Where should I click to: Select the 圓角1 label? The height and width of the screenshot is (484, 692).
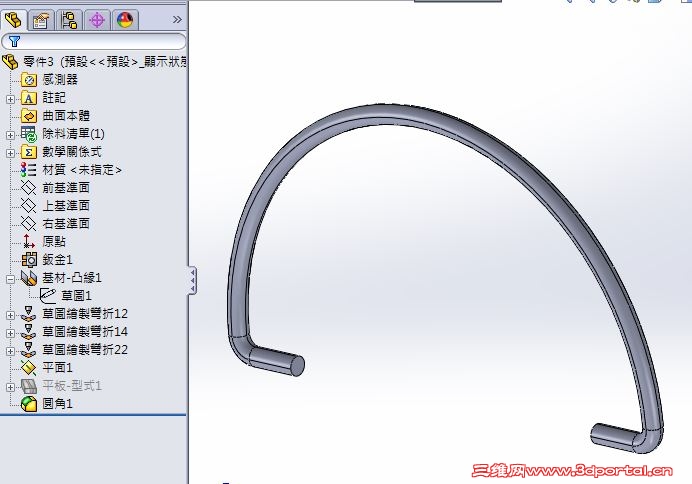point(57,404)
